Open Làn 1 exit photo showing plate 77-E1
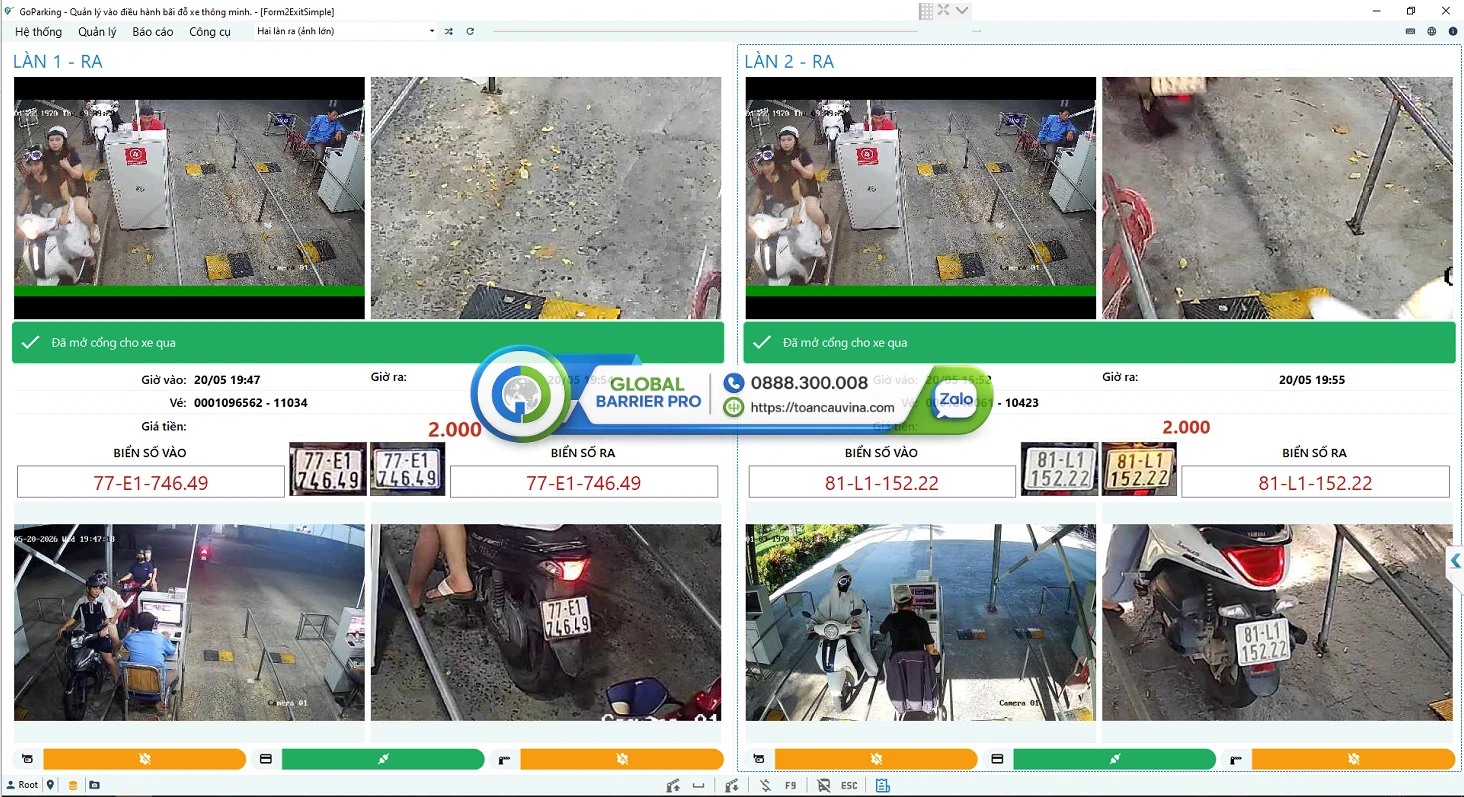 546,623
